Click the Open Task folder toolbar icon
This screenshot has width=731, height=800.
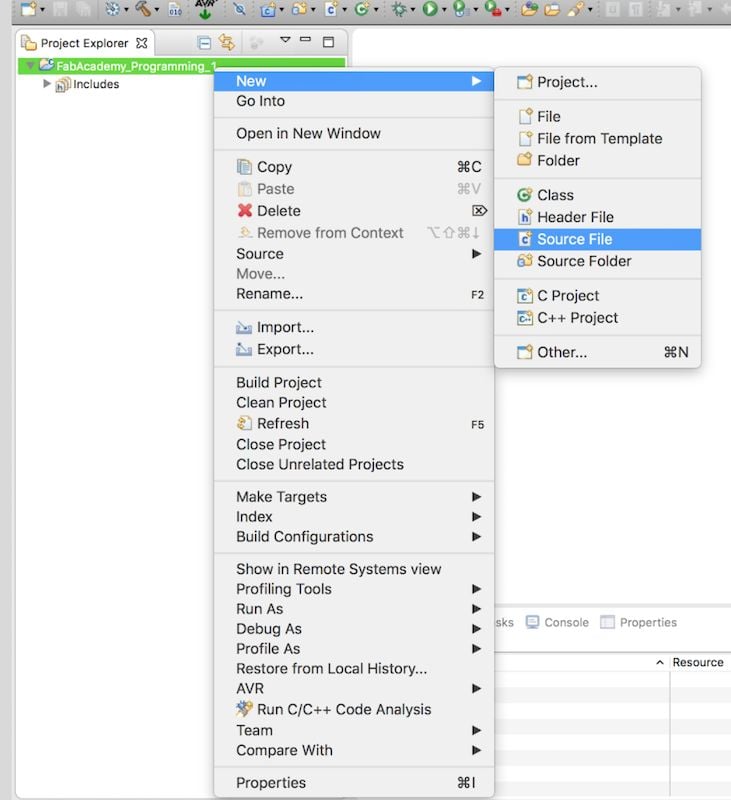click(x=552, y=10)
